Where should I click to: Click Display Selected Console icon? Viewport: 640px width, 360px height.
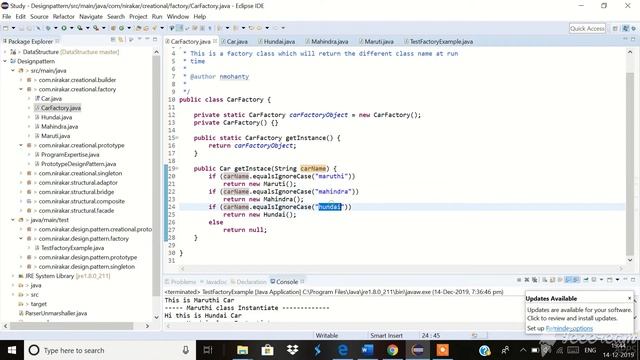593,280
